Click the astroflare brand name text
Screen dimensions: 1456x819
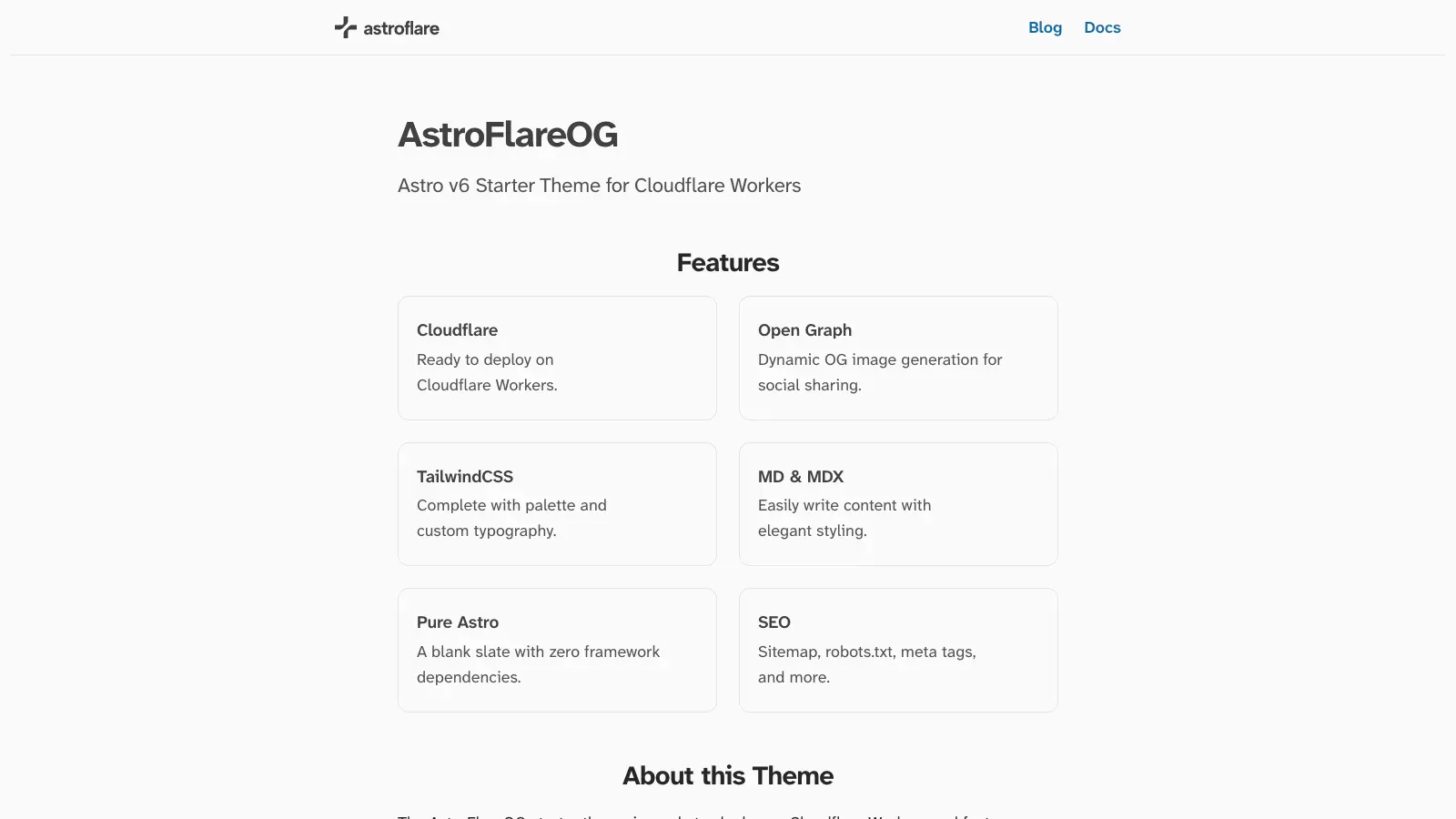click(401, 28)
